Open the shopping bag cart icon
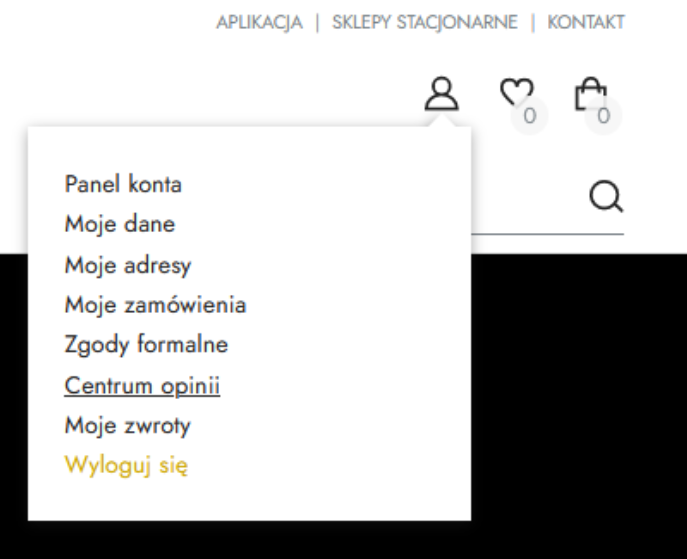 tap(591, 93)
